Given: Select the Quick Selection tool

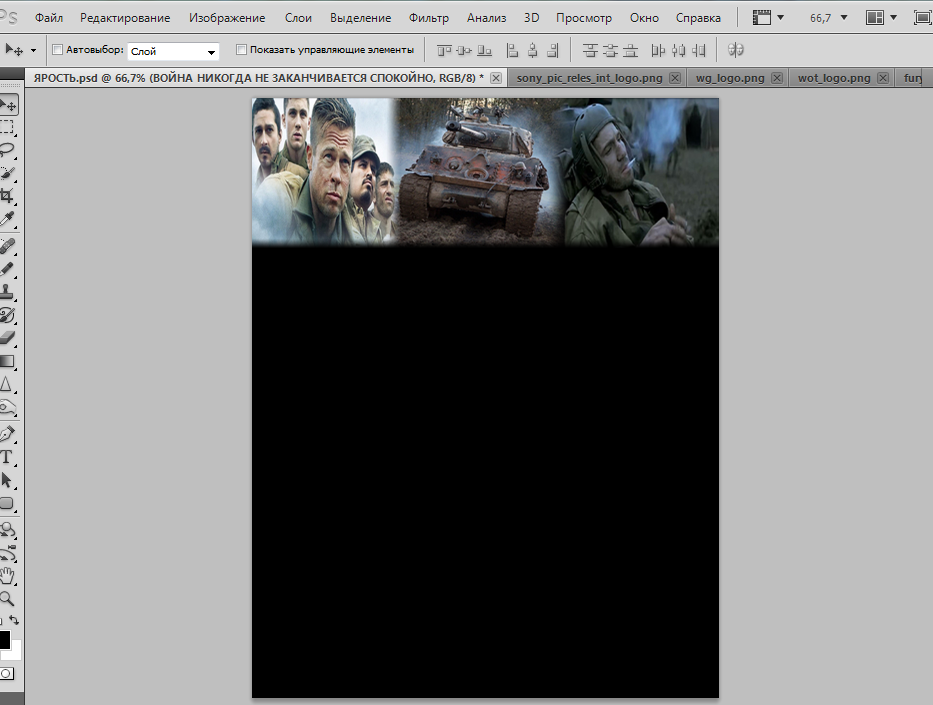Looking at the screenshot, I should [7, 173].
